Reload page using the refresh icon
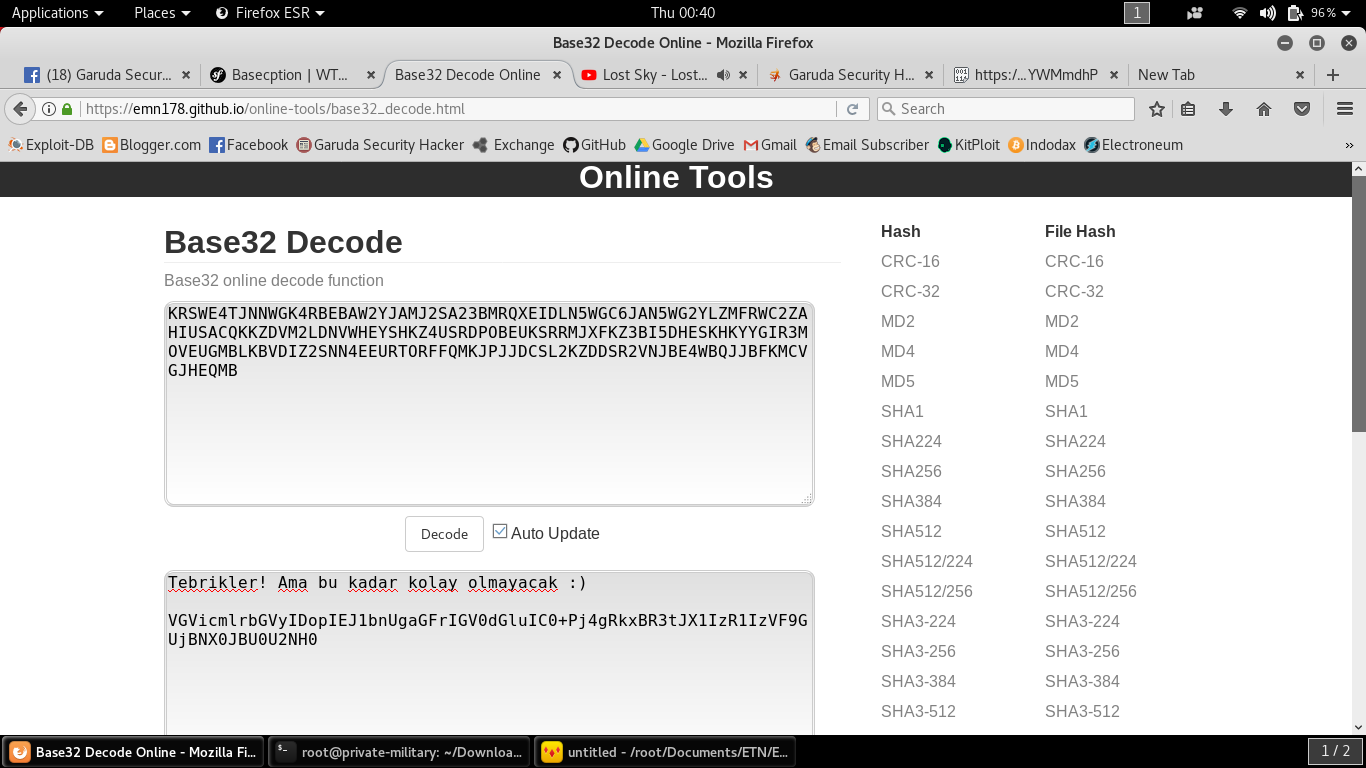The image size is (1366, 768). click(x=852, y=109)
